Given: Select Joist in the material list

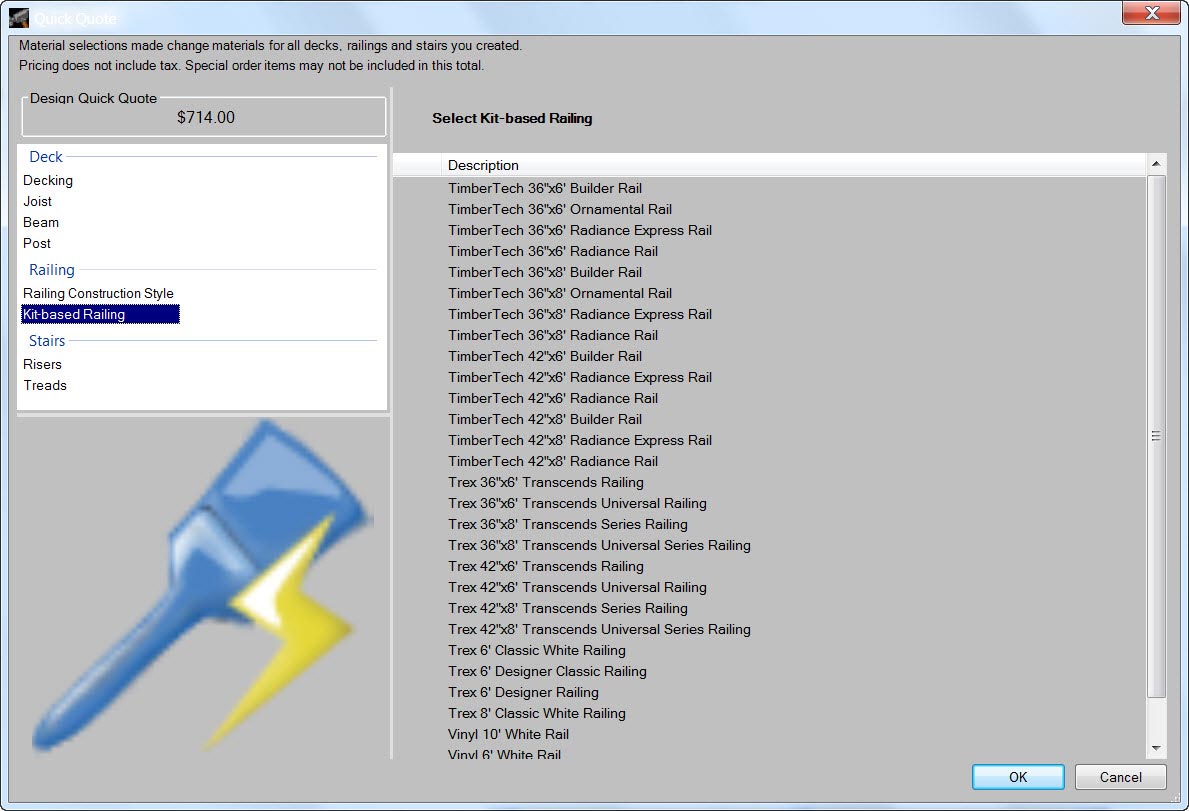Looking at the screenshot, I should (37, 202).
